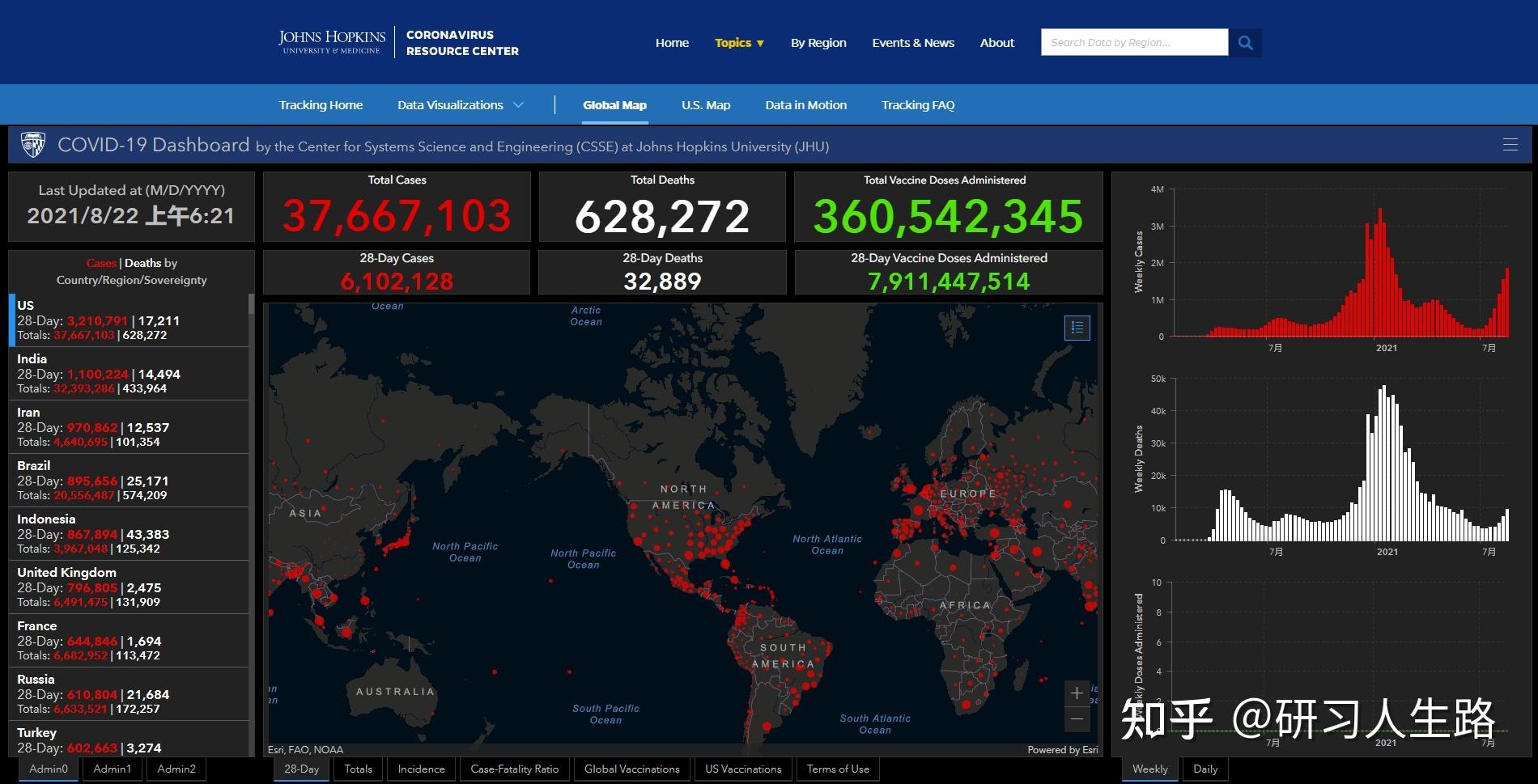The height and width of the screenshot is (784, 1538).
Task: Open the Home nav item
Action: tap(672, 43)
